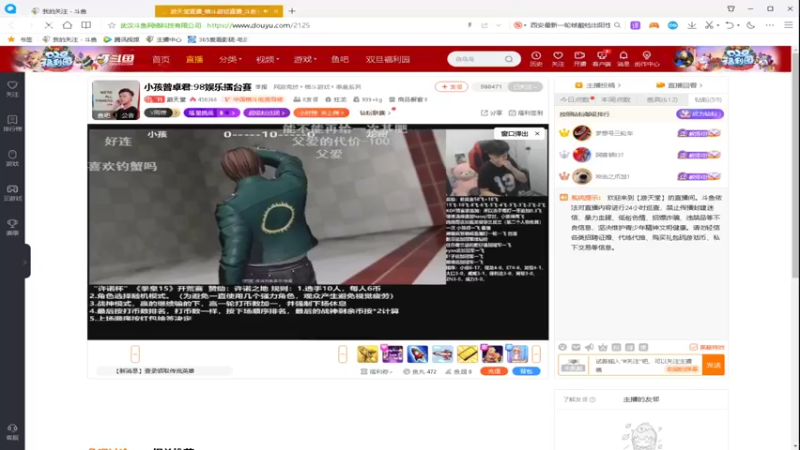800x450 pixels.
Task: Open 关注 heart icon in left sidebar
Action: pyautogui.click(x=12, y=89)
